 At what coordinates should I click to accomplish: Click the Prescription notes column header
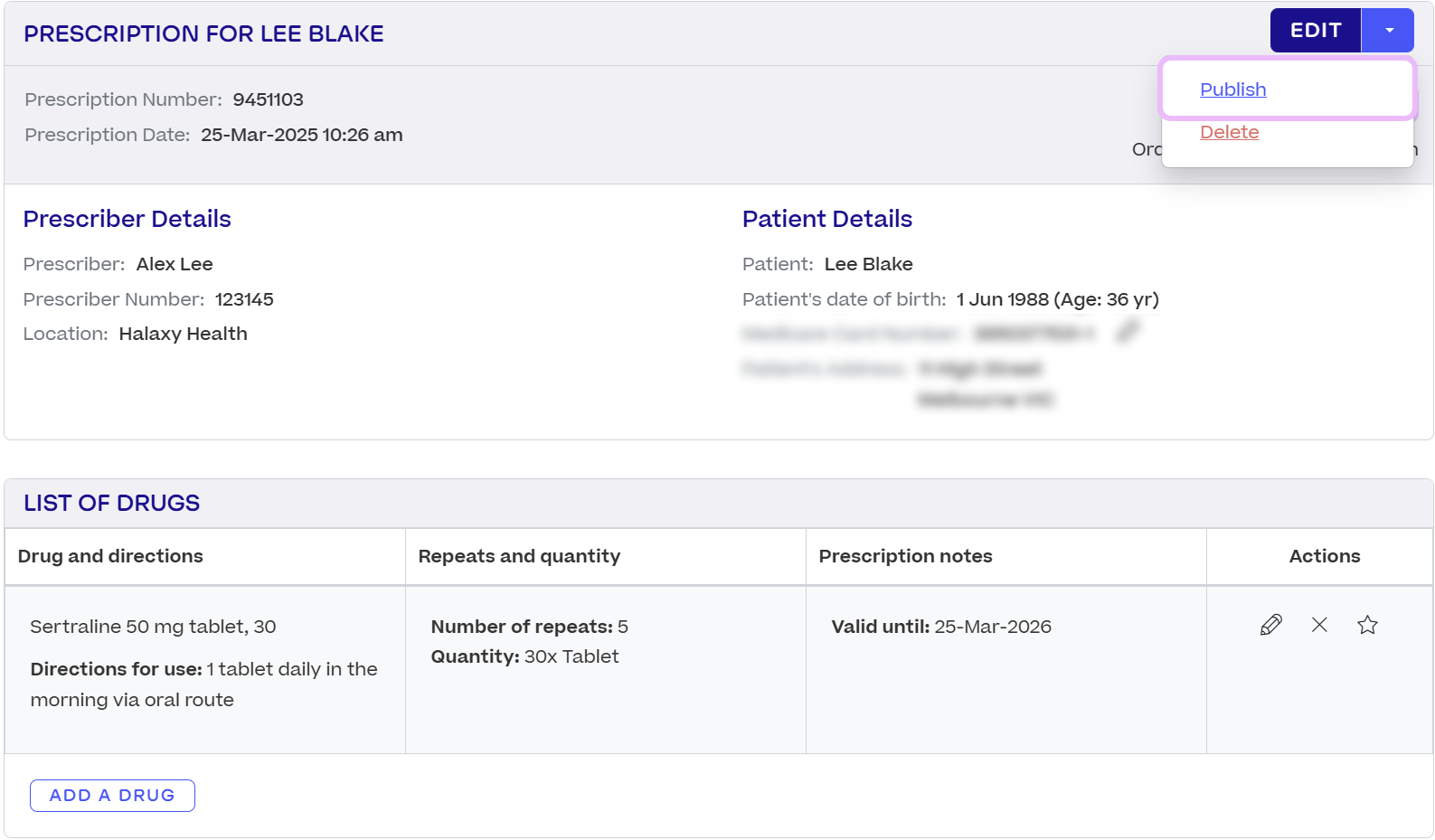[x=905, y=556]
